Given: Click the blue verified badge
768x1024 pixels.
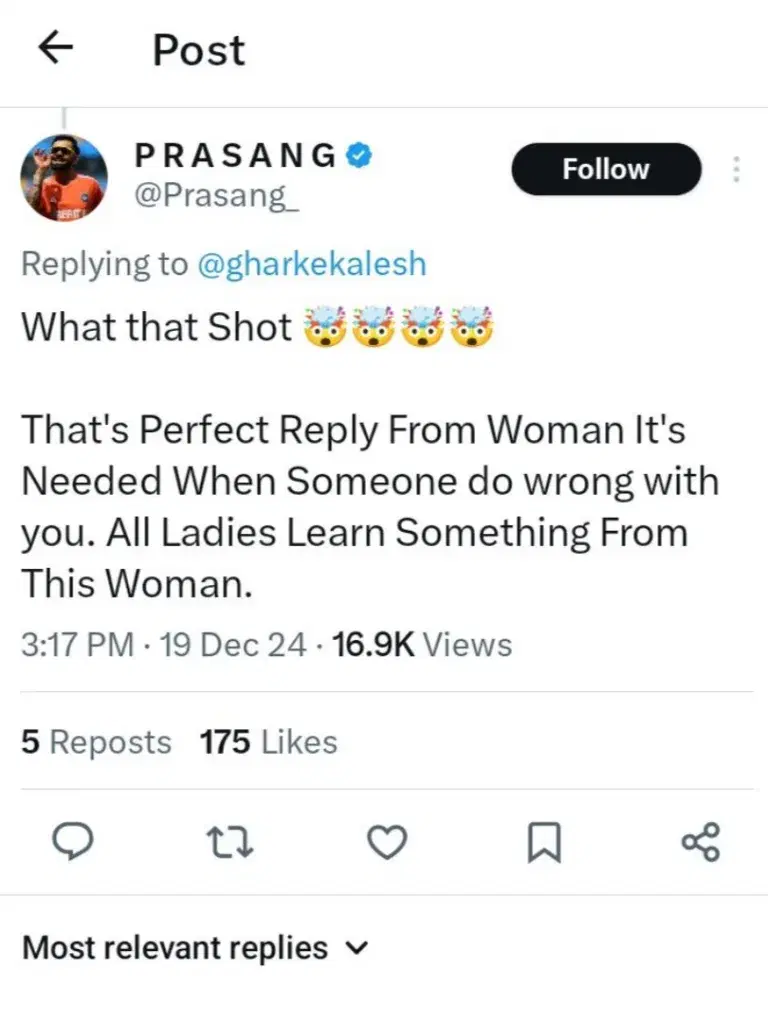Looking at the screenshot, I should (360, 155).
